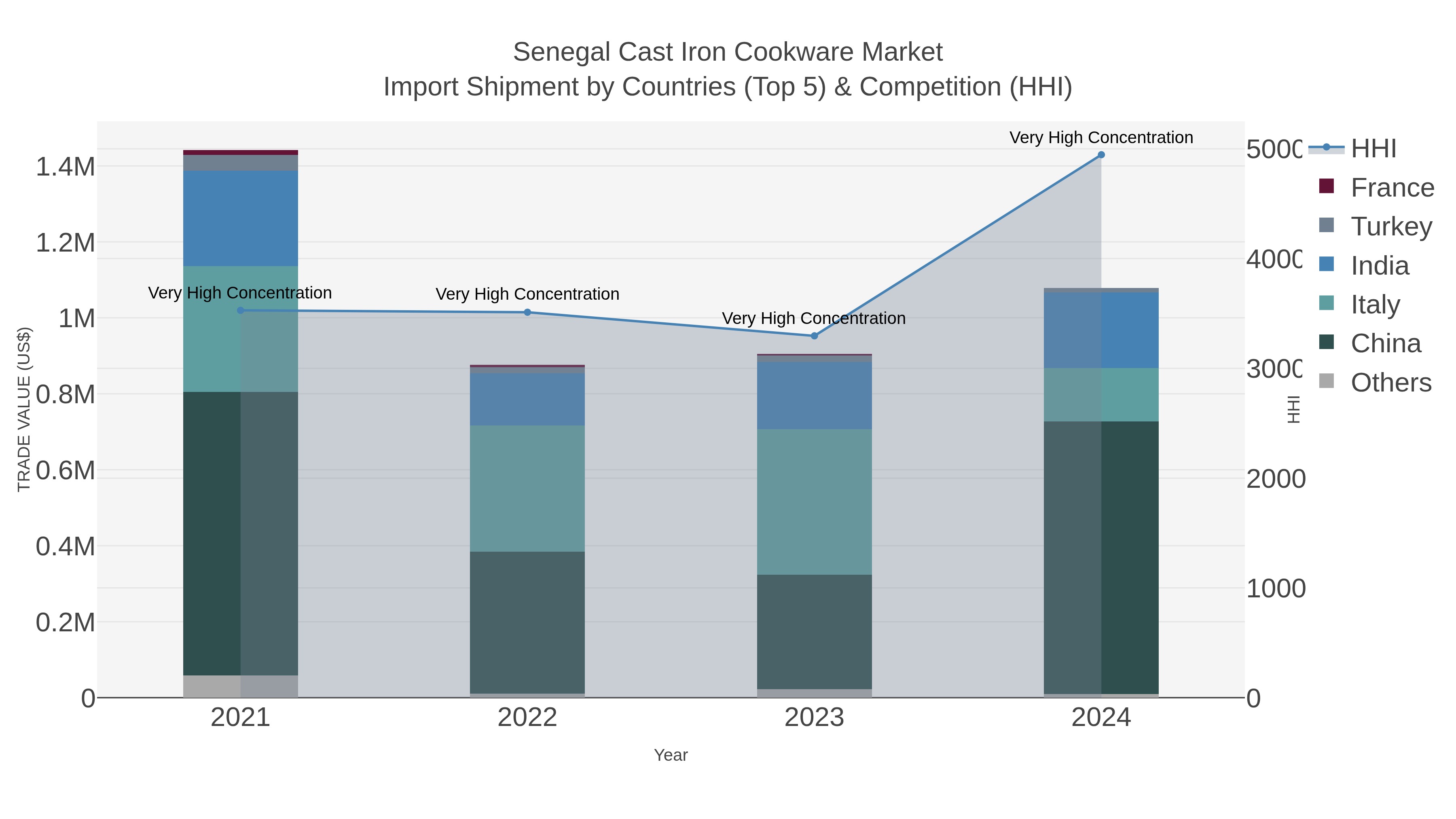The image size is (1456, 819).
Task: Click the India blue legend swatch
Action: [1326, 264]
